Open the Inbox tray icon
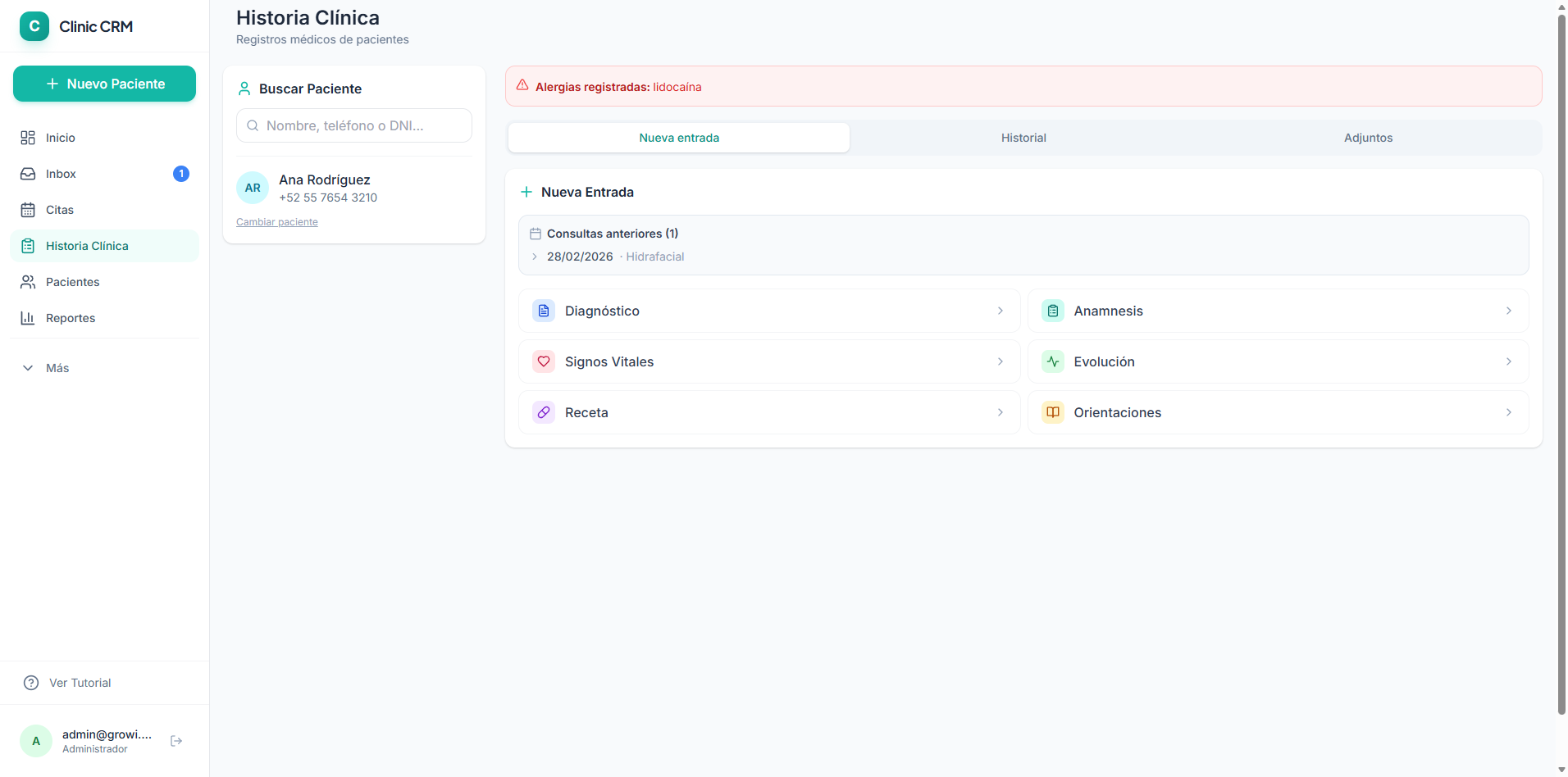 click(28, 174)
